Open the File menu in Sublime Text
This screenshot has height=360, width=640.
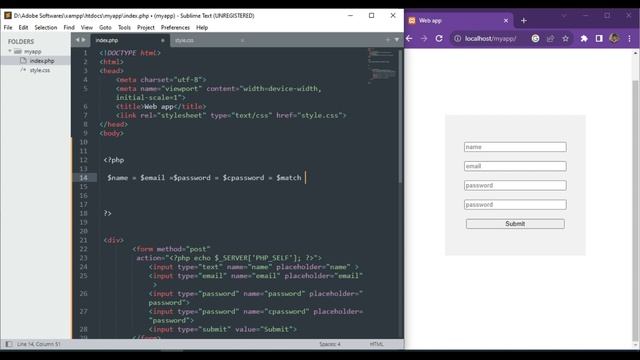[x=8, y=27]
